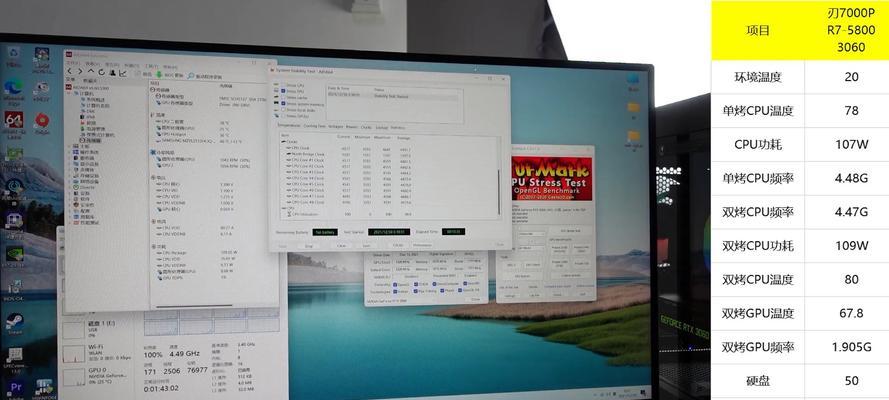Click the clocks list vertical scrollbar
The image size is (889, 400).
point(499,192)
